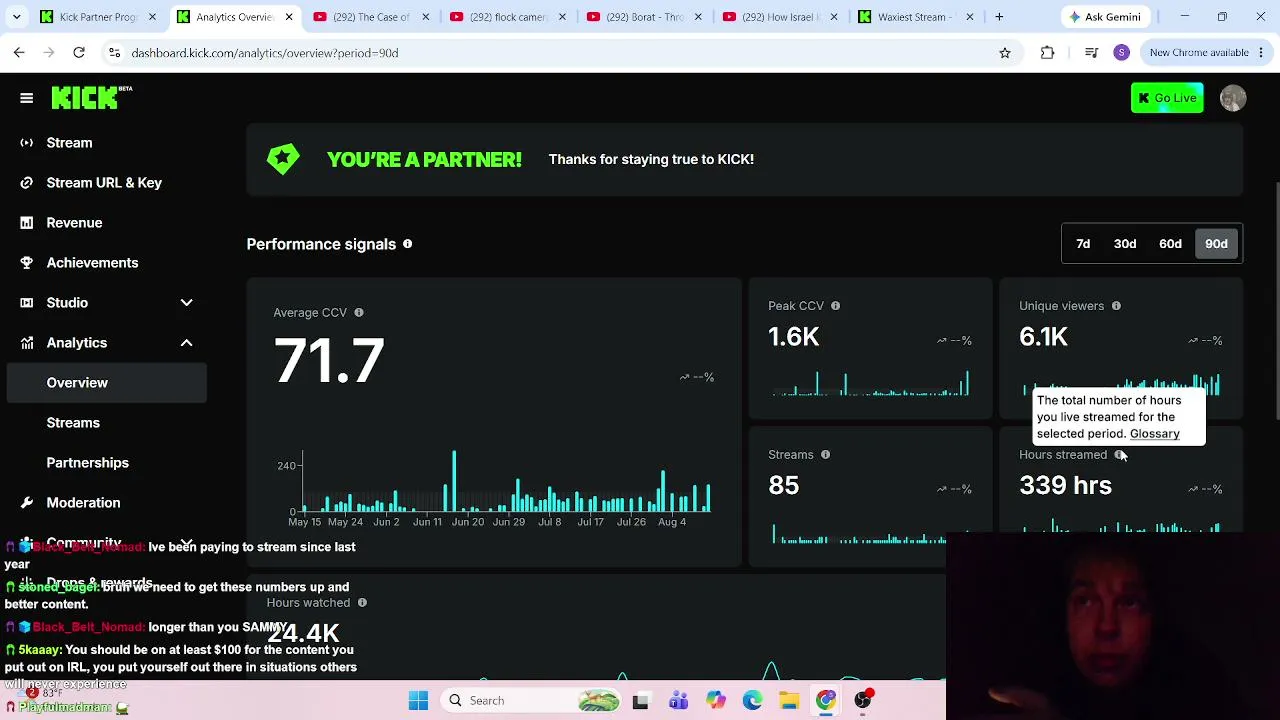
Task: Click the Revenue sidebar icon
Action: point(27,223)
